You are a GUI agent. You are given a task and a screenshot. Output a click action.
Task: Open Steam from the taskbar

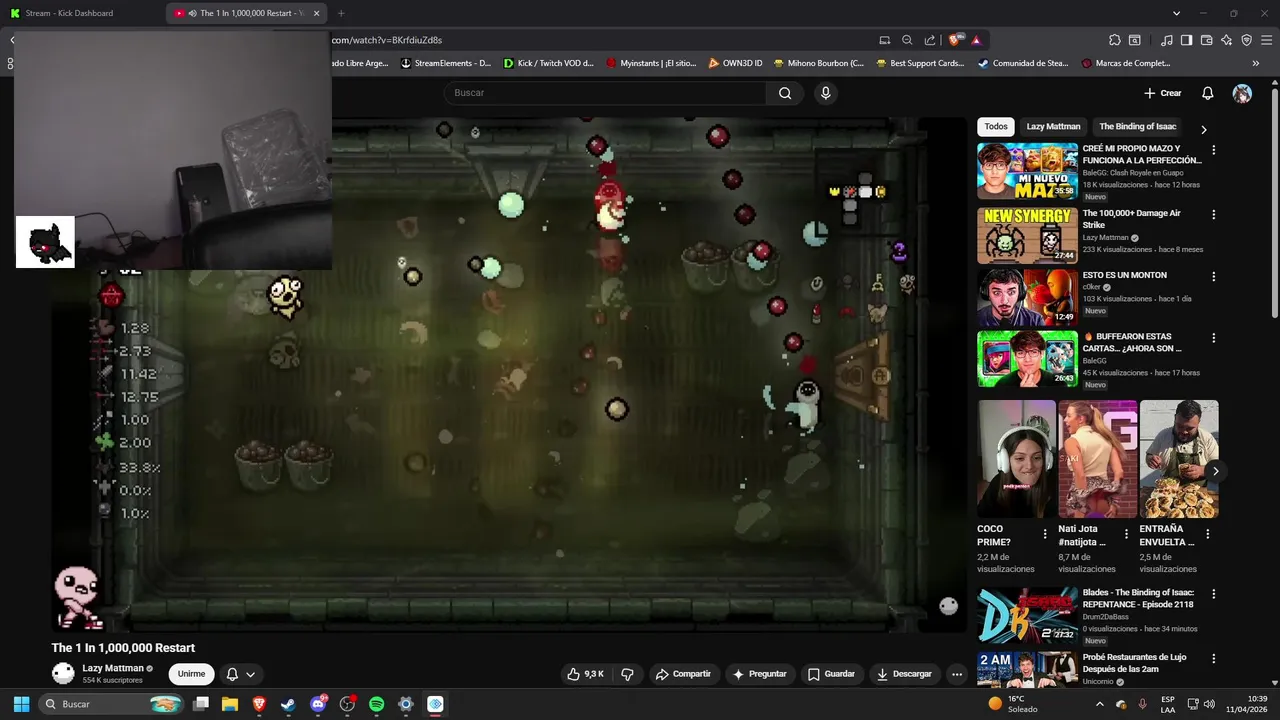pyautogui.click(x=288, y=704)
